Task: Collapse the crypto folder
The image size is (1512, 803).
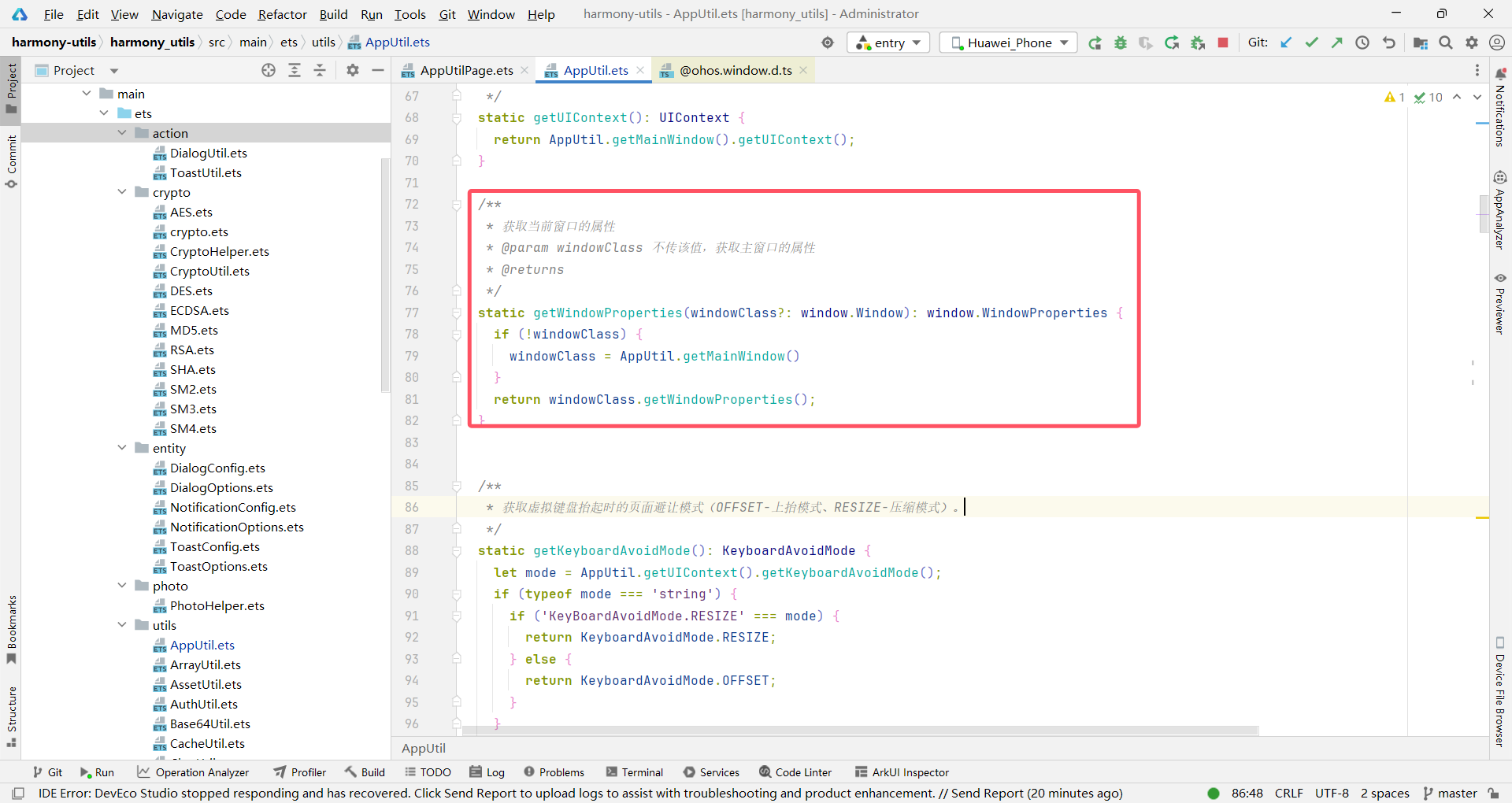Action: (x=122, y=192)
